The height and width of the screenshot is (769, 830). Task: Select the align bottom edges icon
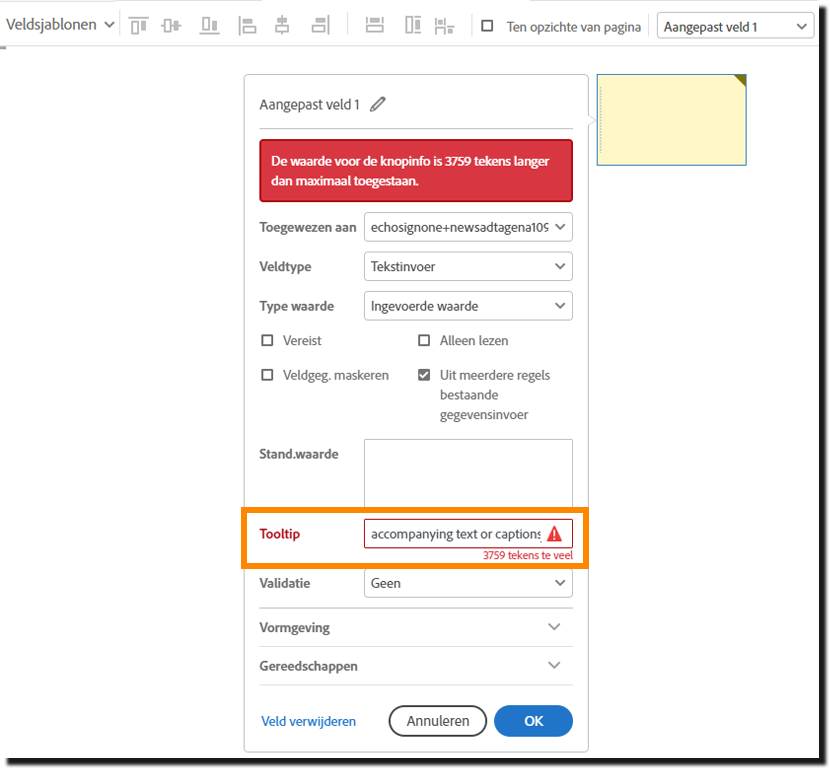tap(209, 24)
